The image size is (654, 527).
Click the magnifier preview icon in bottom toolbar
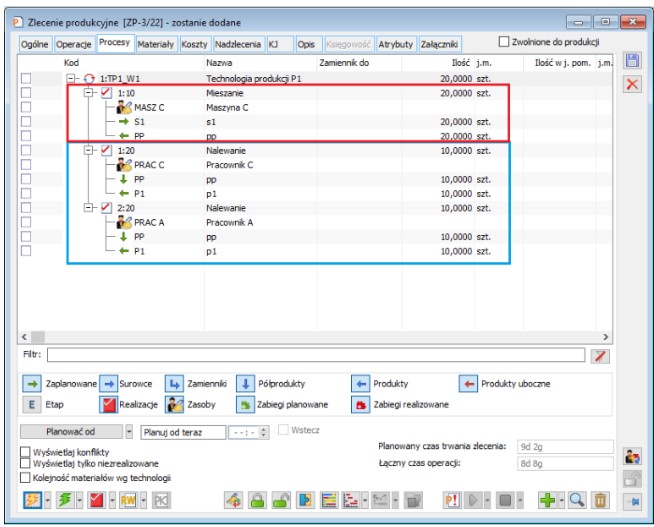[x=577, y=500]
